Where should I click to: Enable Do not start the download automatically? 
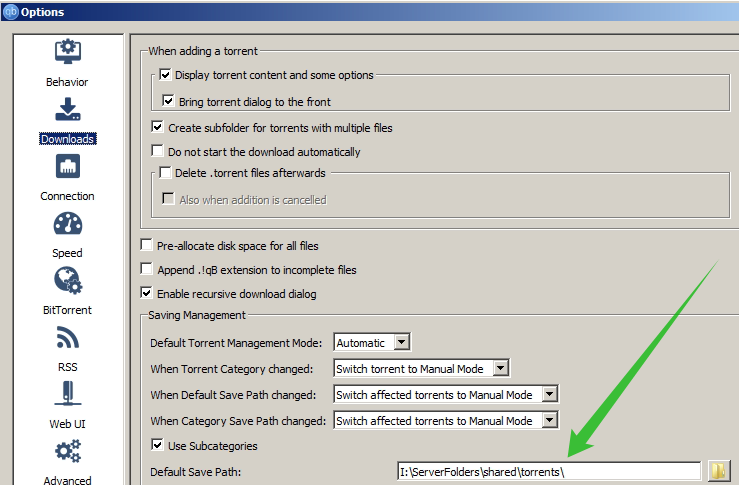[x=158, y=152]
